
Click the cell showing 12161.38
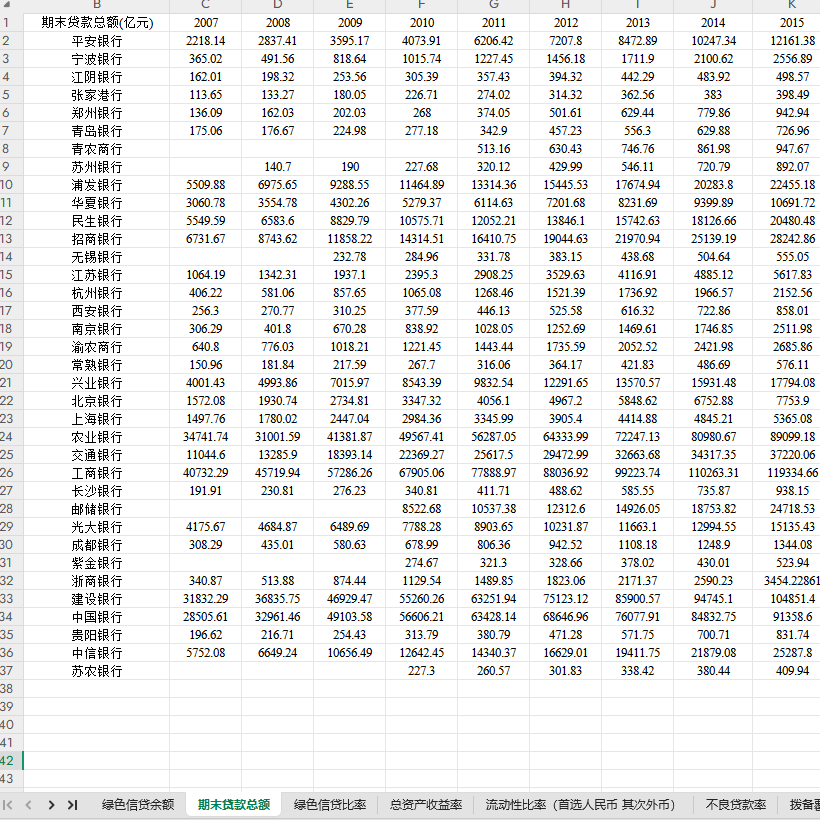[x=790, y=39]
